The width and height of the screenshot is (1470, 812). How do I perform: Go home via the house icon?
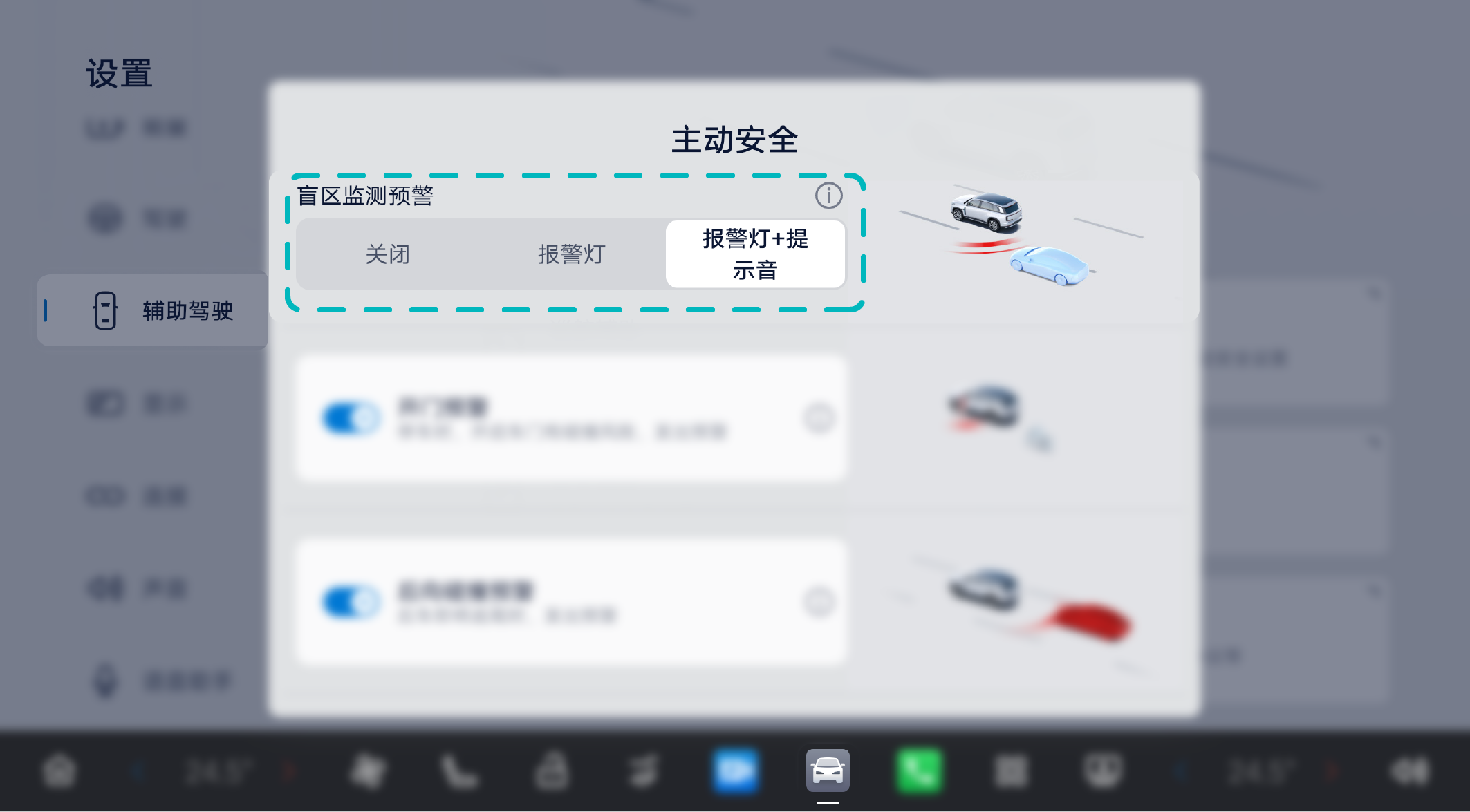pyautogui.click(x=59, y=771)
